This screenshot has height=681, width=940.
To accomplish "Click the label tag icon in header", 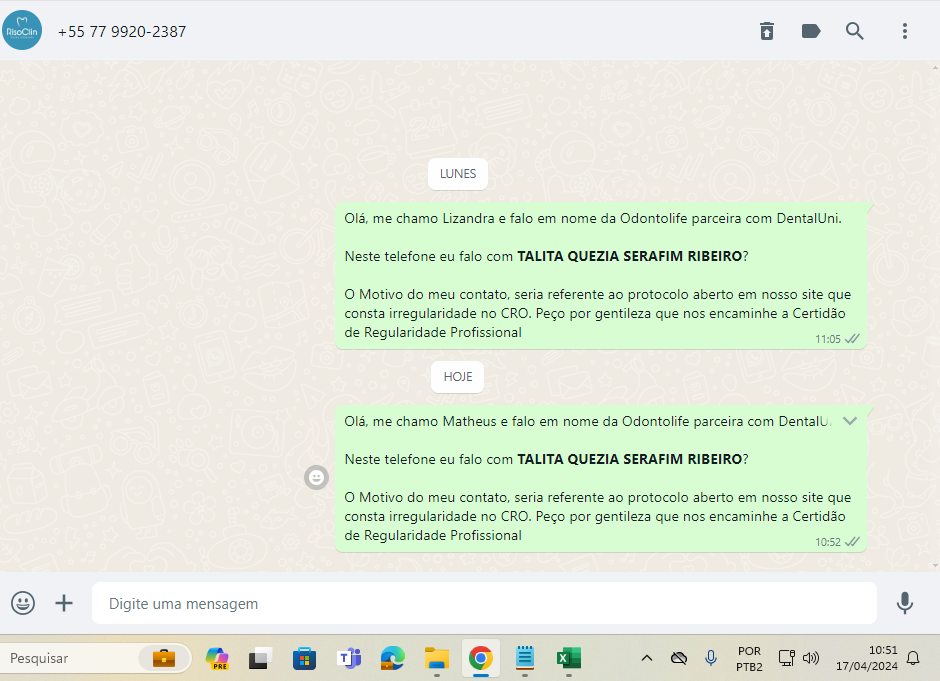I will 811,31.
